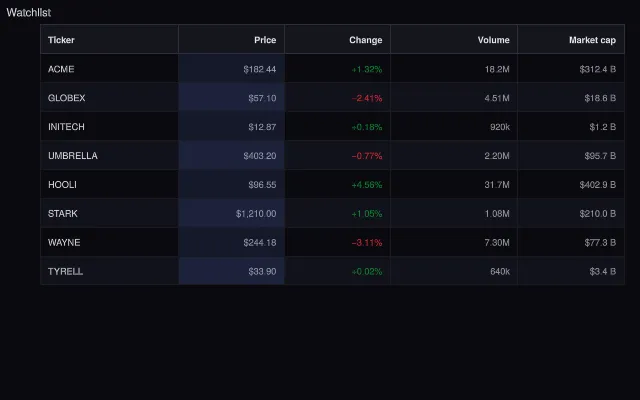Sort by the Price column header
The image size is (640, 400).
pyautogui.click(x=231, y=40)
